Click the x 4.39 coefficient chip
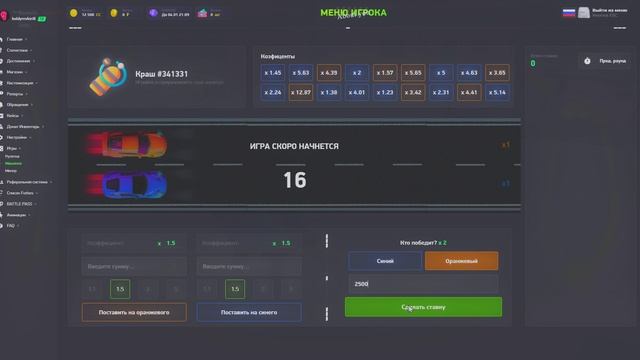The height and width of the screenshot is (360, 640). pyautogui.click(x=329, y=73)
